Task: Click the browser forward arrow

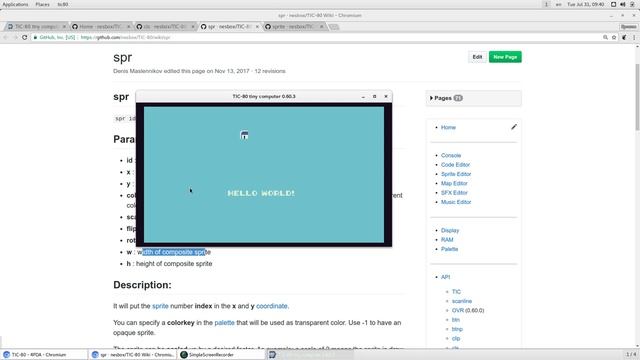Action: 15,37
